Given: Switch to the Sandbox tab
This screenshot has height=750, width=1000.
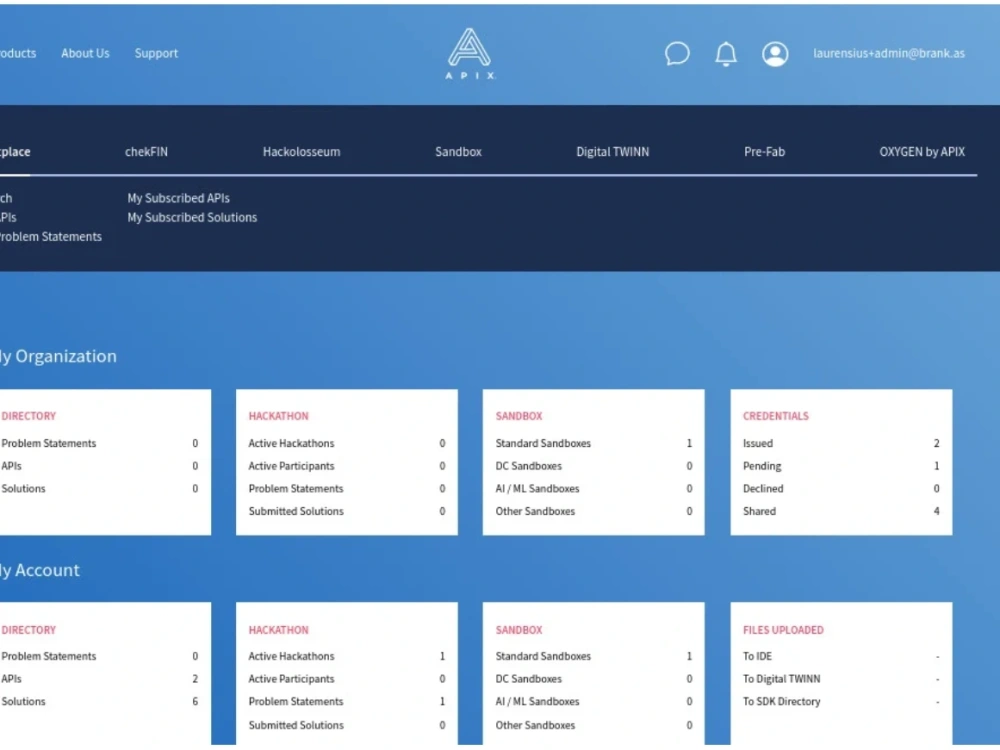Looking at the screenshot, I should tap(458, 152).
